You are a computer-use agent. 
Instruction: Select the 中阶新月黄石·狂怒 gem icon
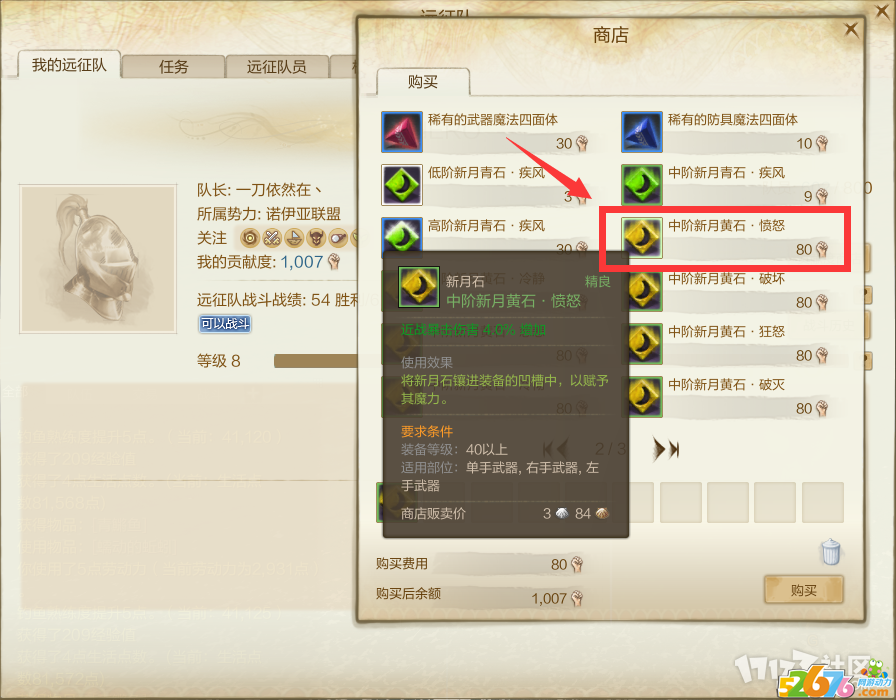pyautogui.click(x=645, y=344)
